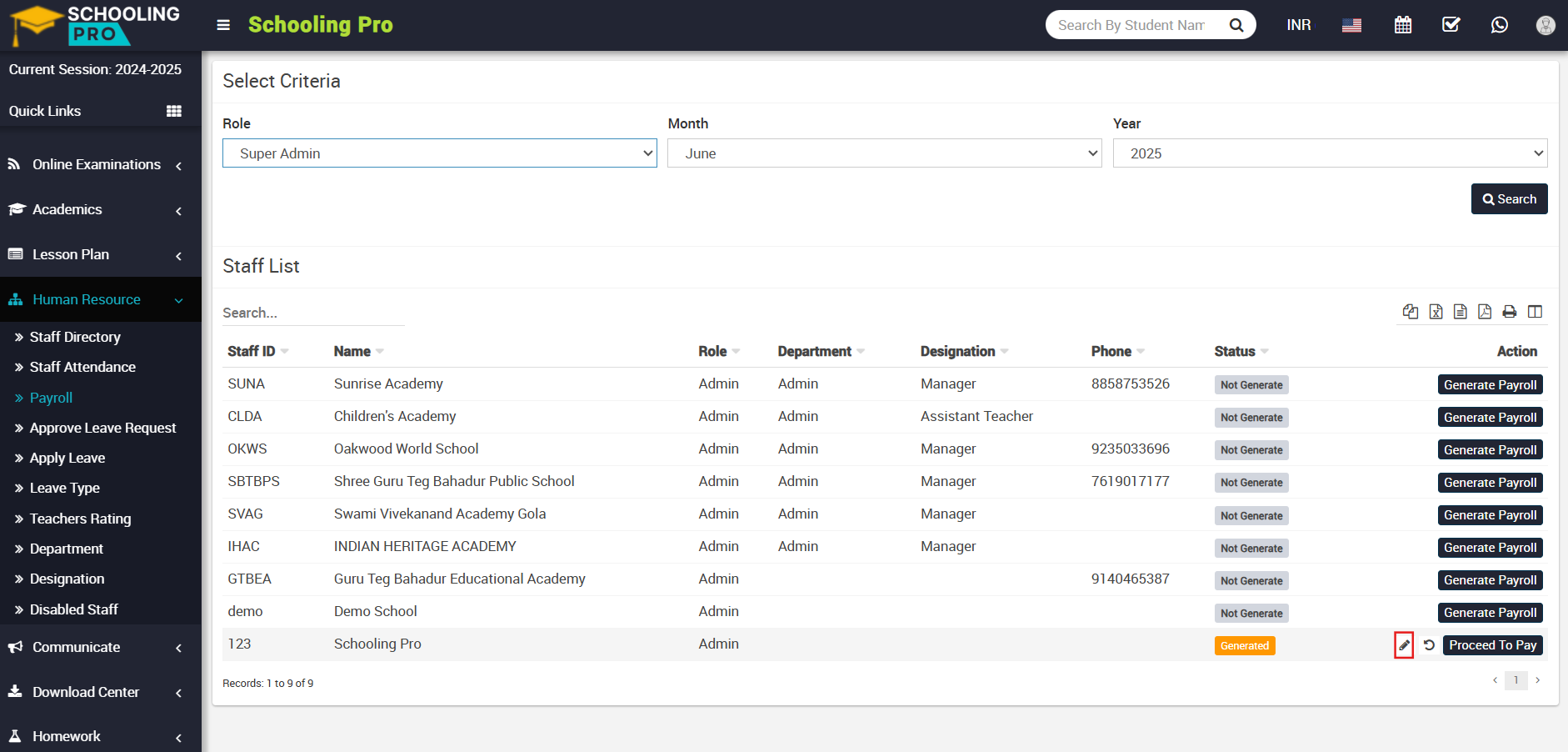Open the column visibility icon
This screenshot has height=752, width=1568.
pyautogui.click(x=1536, y=312)
